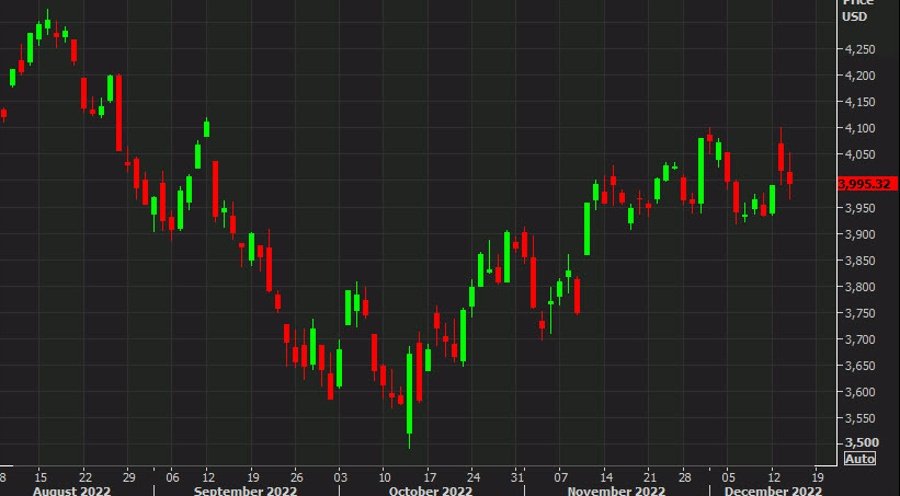The width and height of the screenshot is (900, 496).
Task: Click the 4,050 price axis label
Action: pos(860,155)
